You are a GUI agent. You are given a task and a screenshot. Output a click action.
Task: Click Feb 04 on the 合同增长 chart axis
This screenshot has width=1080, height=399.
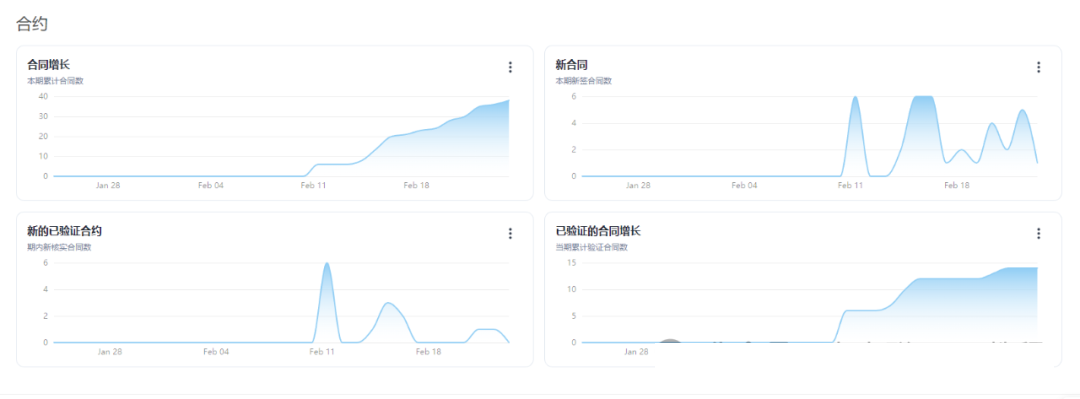[211, 185]
